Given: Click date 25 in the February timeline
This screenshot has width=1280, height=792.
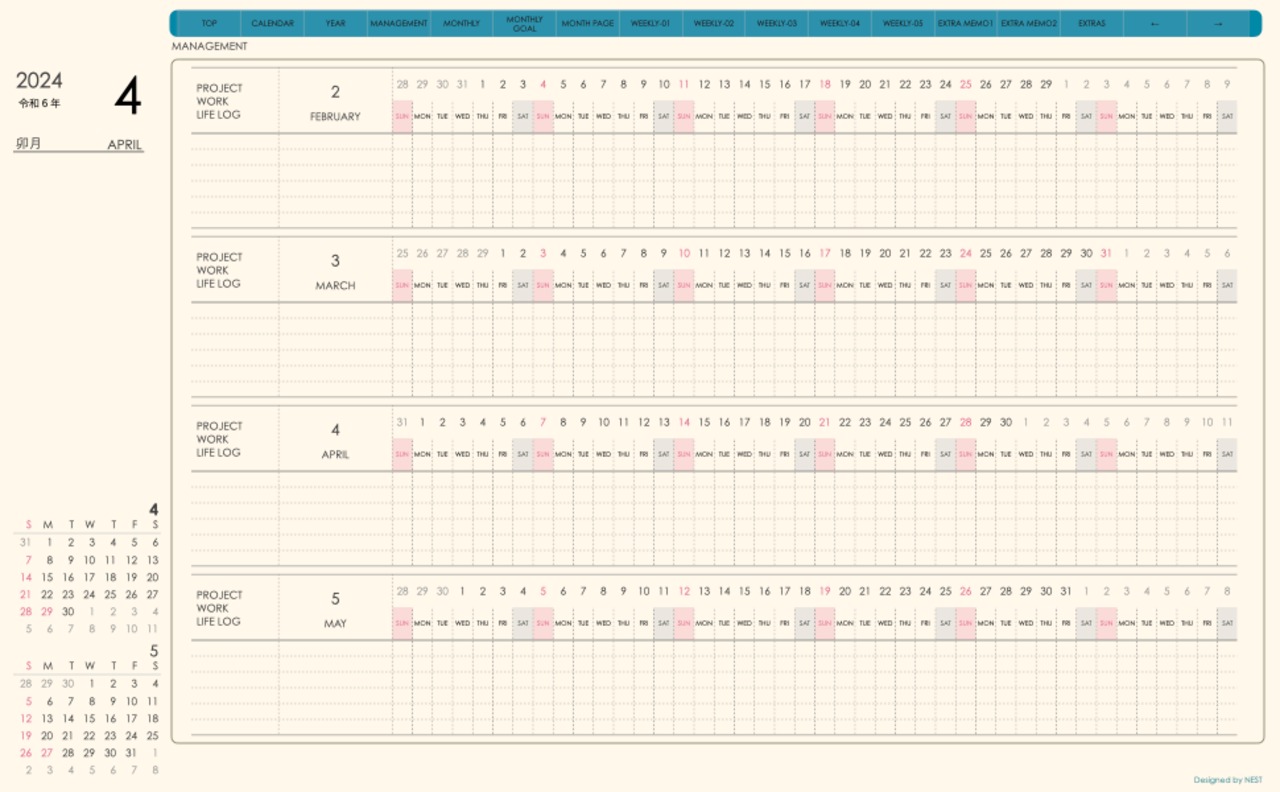Looking at the screenshot, I should [965, 85].
